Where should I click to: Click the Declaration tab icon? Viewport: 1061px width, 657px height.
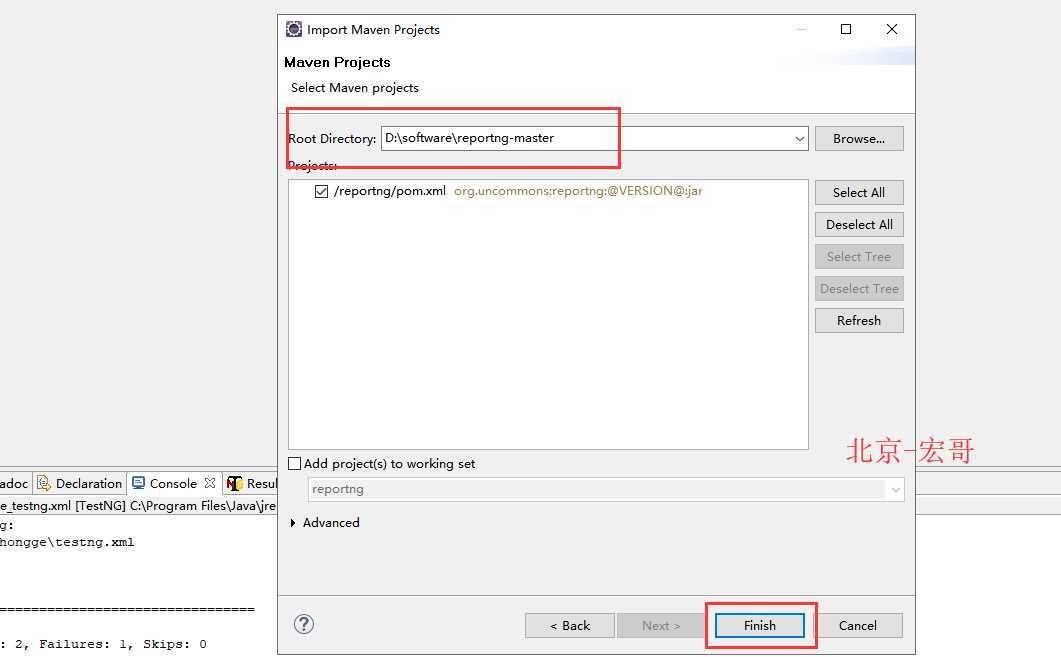click(x=44, y=483)
